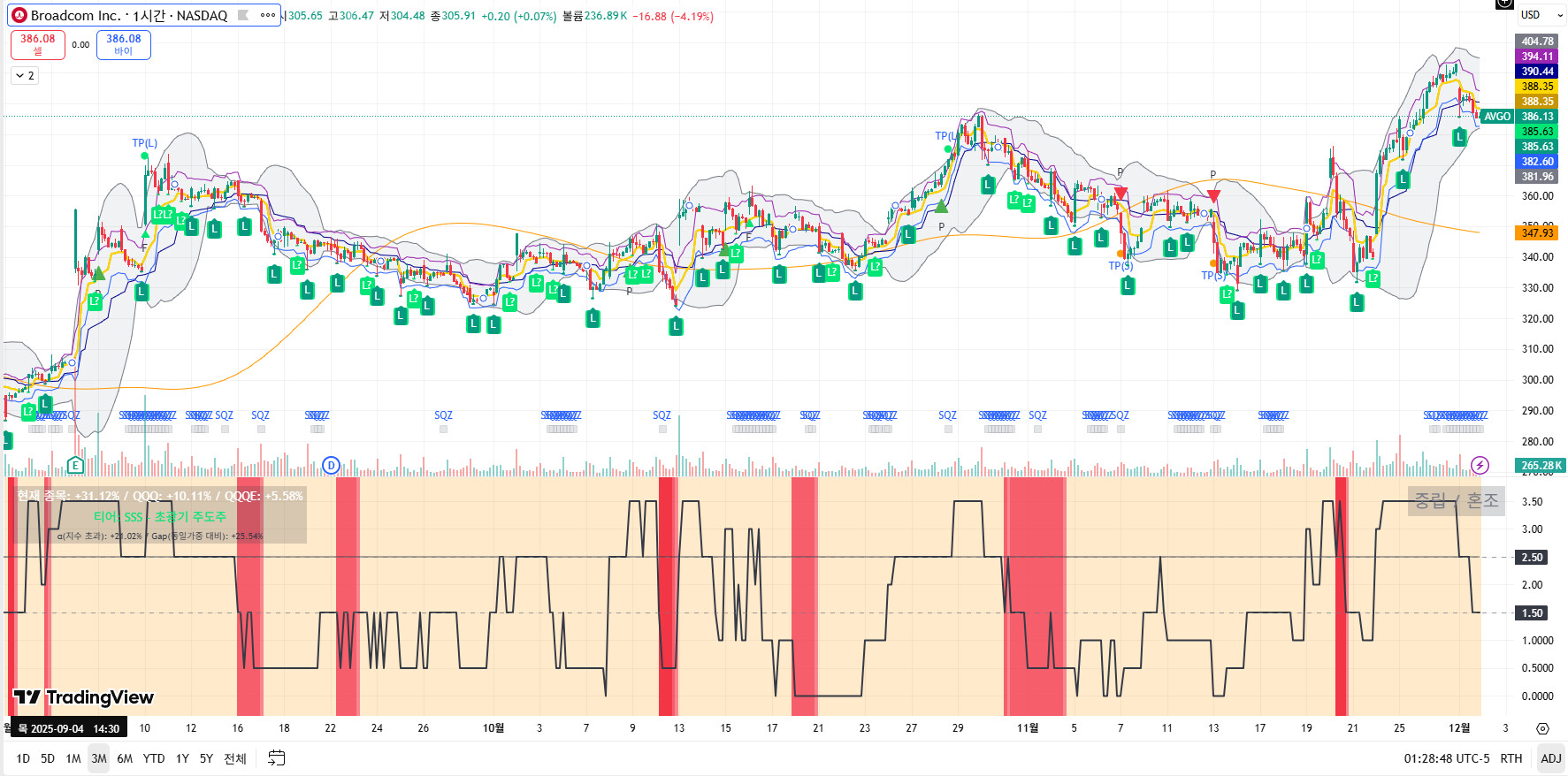Screen dimensions: 1568x776
Task: Open the axis settings gear icon
Action: (x=1542, y=728)
